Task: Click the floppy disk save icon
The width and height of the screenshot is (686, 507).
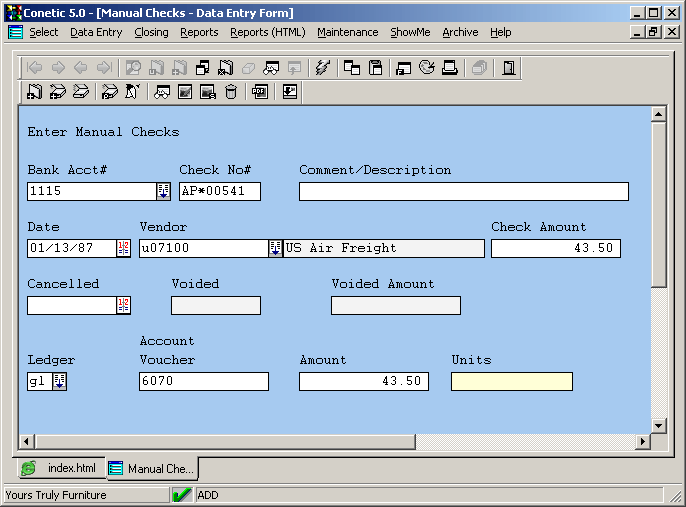Action: (376, 68)
